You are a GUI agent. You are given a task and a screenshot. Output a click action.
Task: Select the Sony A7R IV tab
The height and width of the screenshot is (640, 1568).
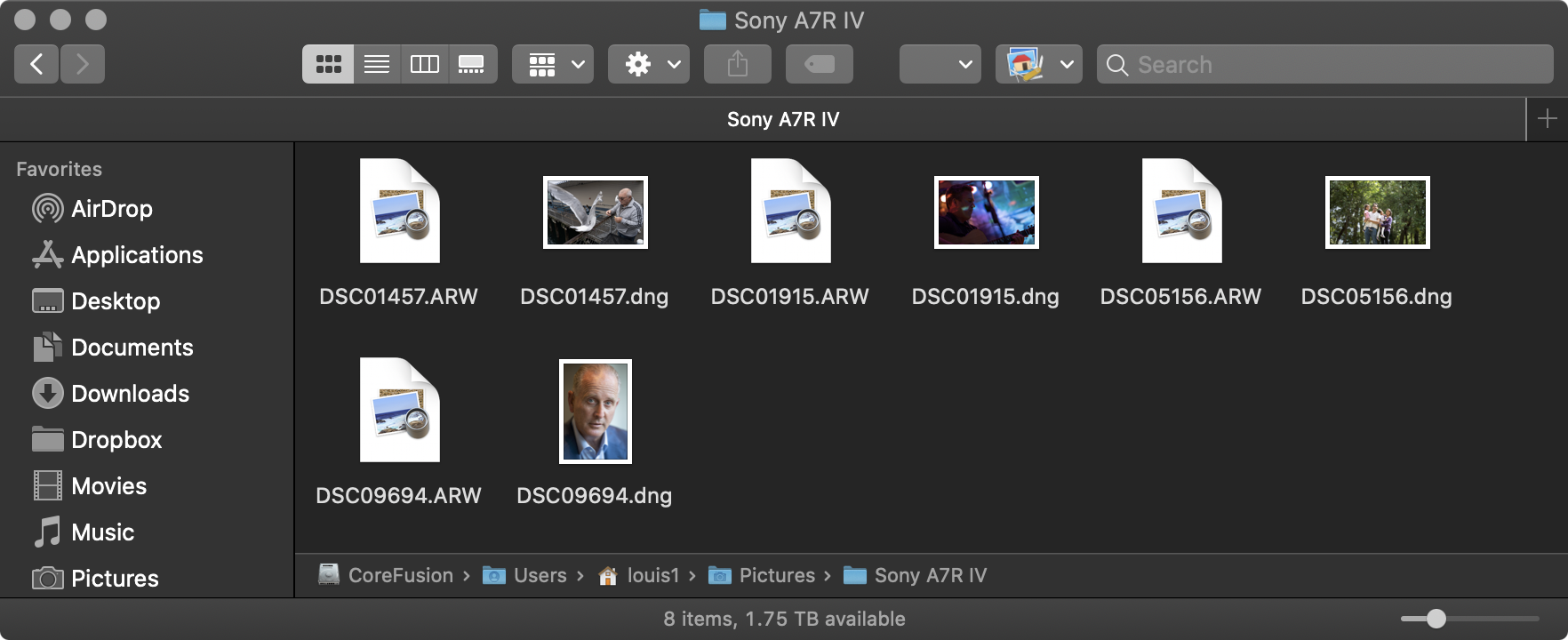coord(783,119)
